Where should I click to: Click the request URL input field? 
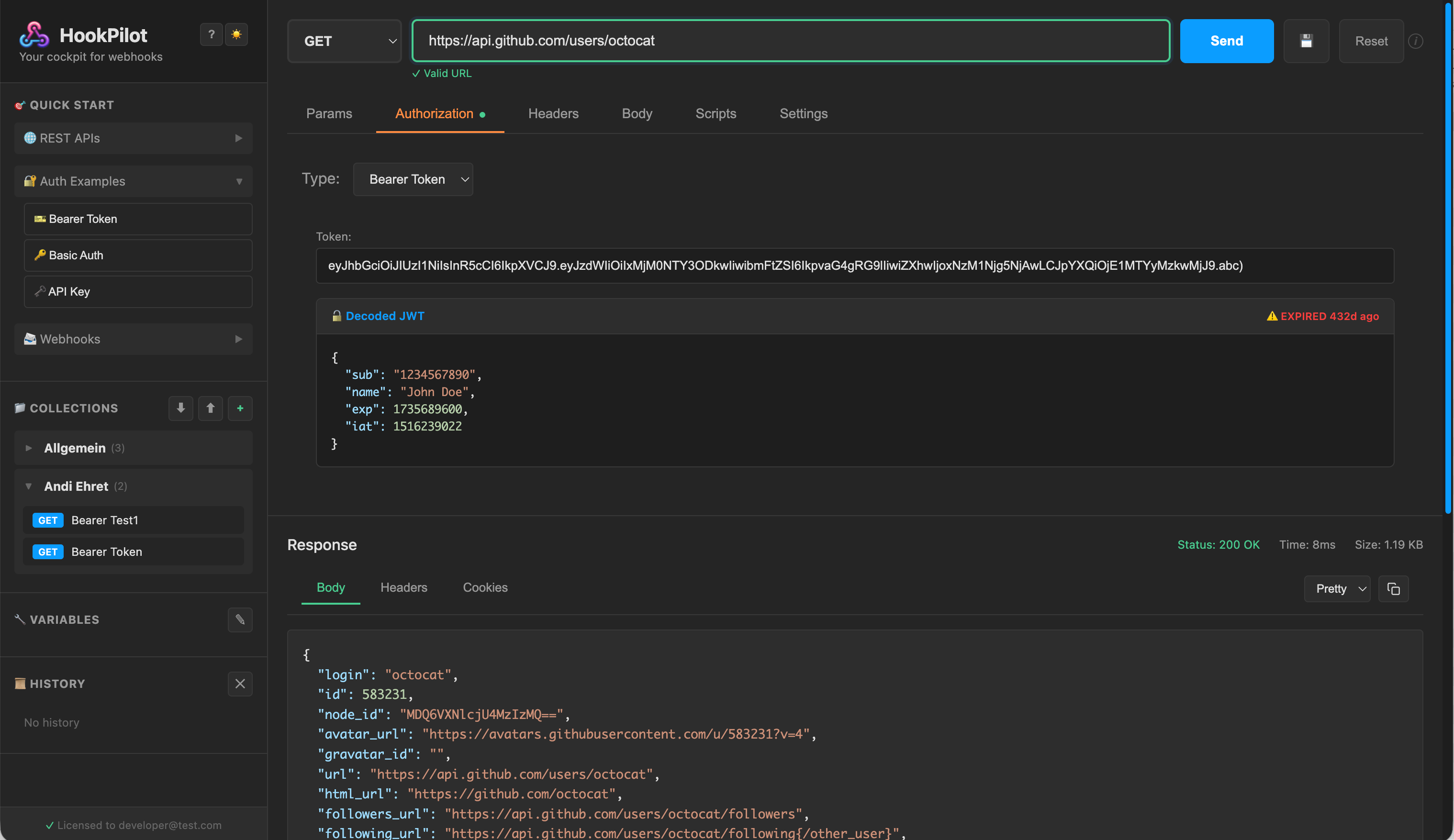791,41
